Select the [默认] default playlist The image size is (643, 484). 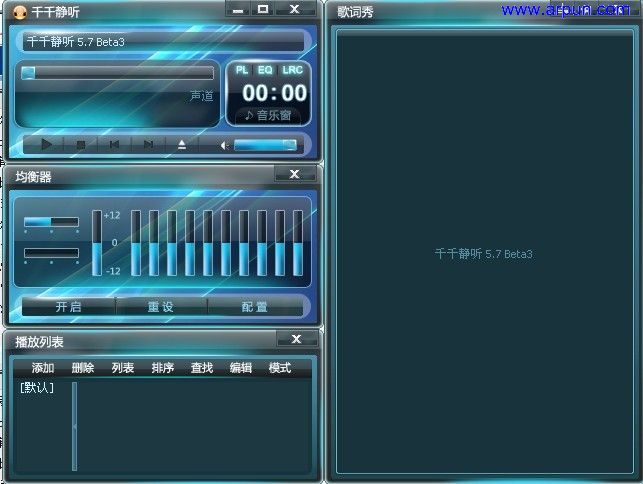tap(37, 388)
